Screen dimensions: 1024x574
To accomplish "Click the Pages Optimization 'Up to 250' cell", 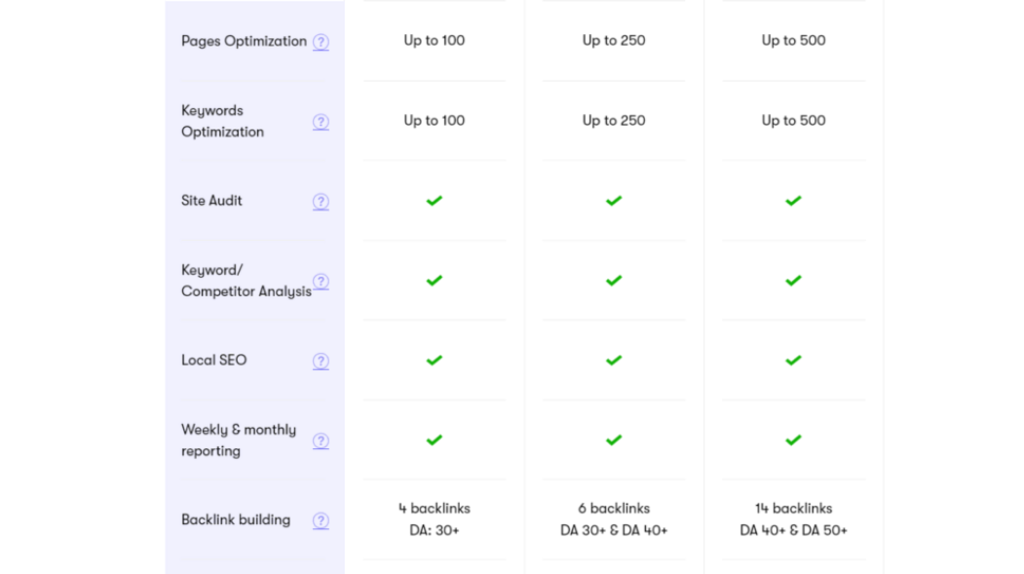I will tap(614, 41).
